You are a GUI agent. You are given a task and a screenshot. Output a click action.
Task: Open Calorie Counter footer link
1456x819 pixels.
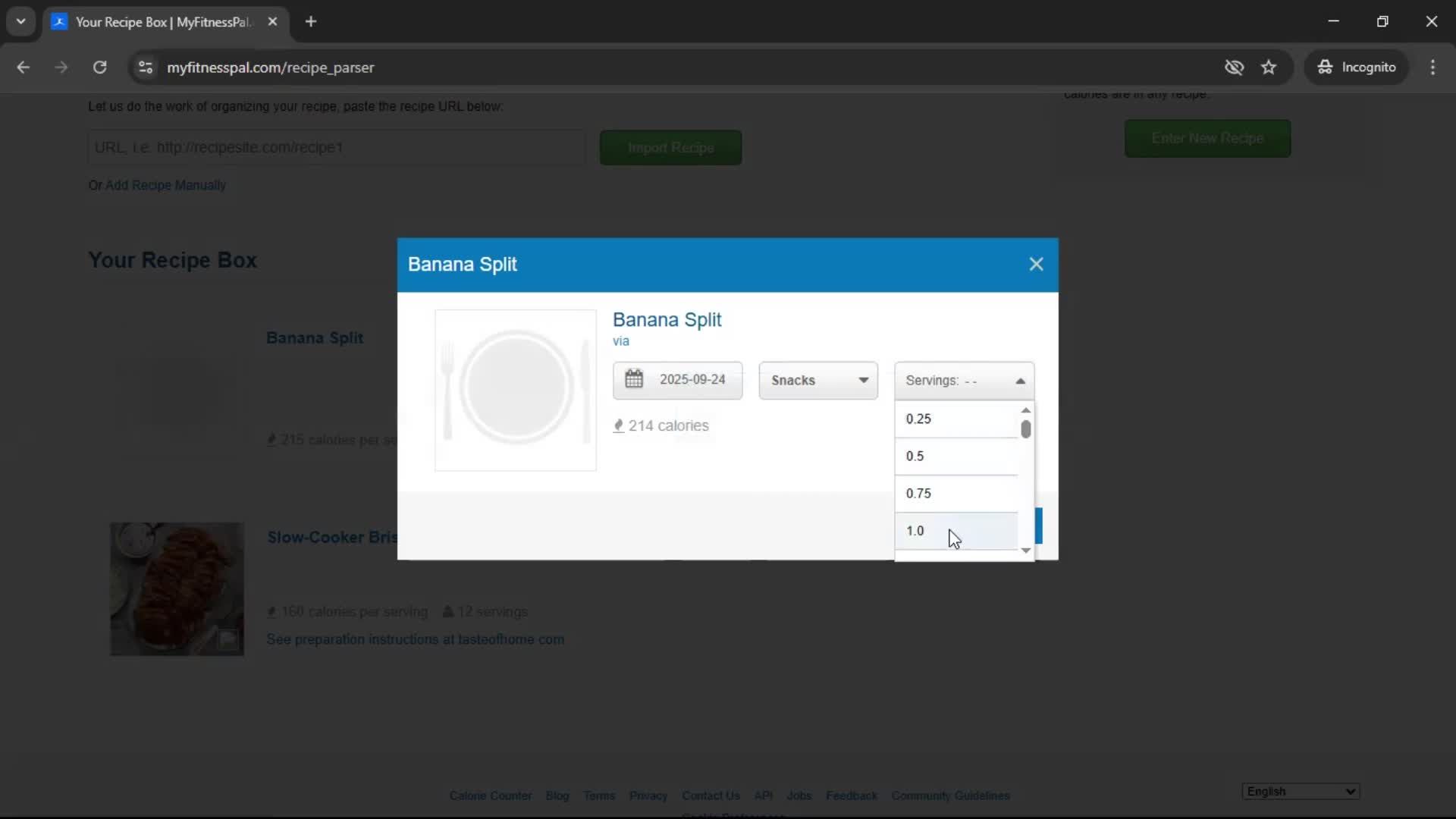[x=491, y=795]
